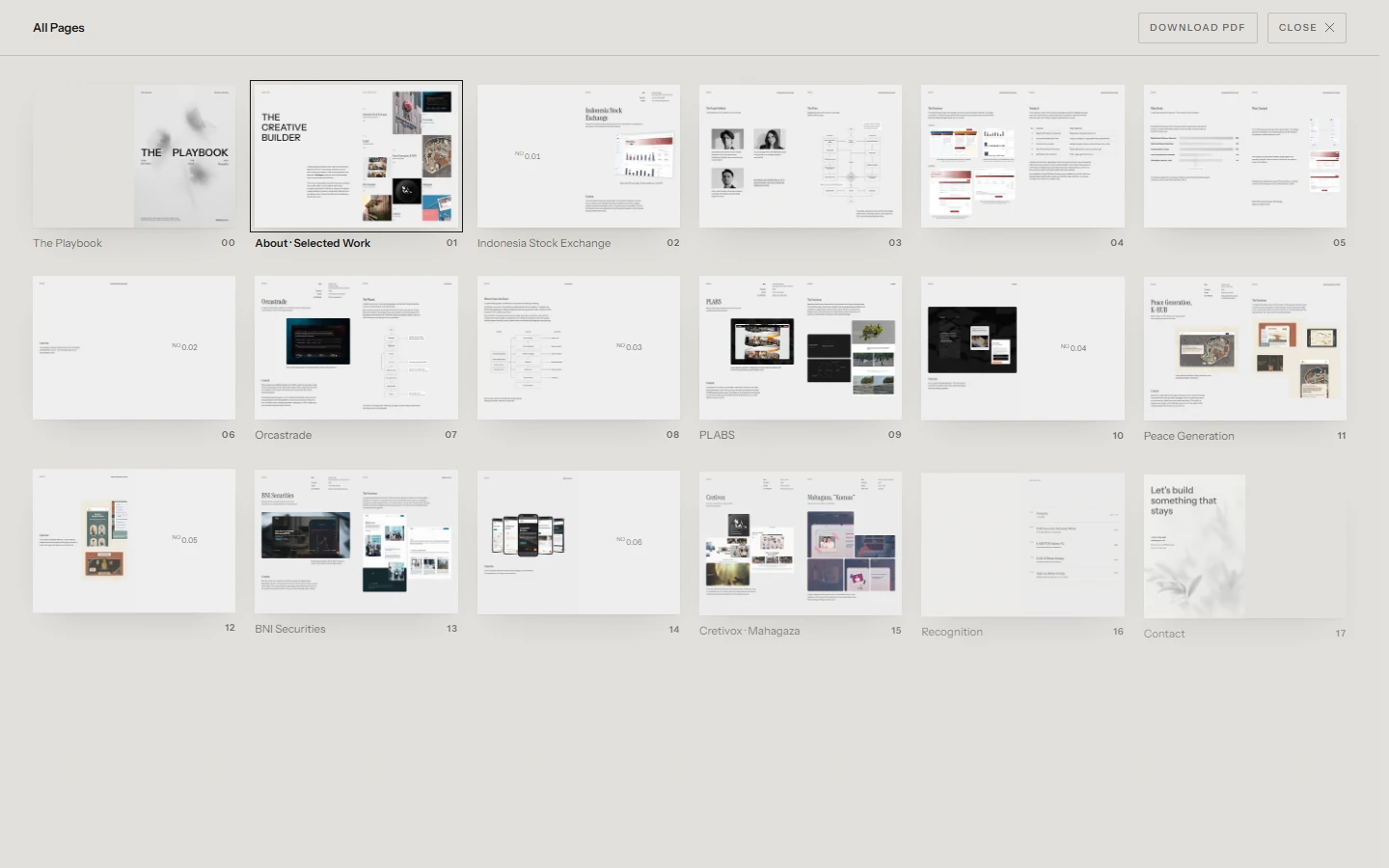Click the 'Recognition' page caption
Image resolution: width=1389 pixels, height=868 pixels.
[x=952, y=632]
